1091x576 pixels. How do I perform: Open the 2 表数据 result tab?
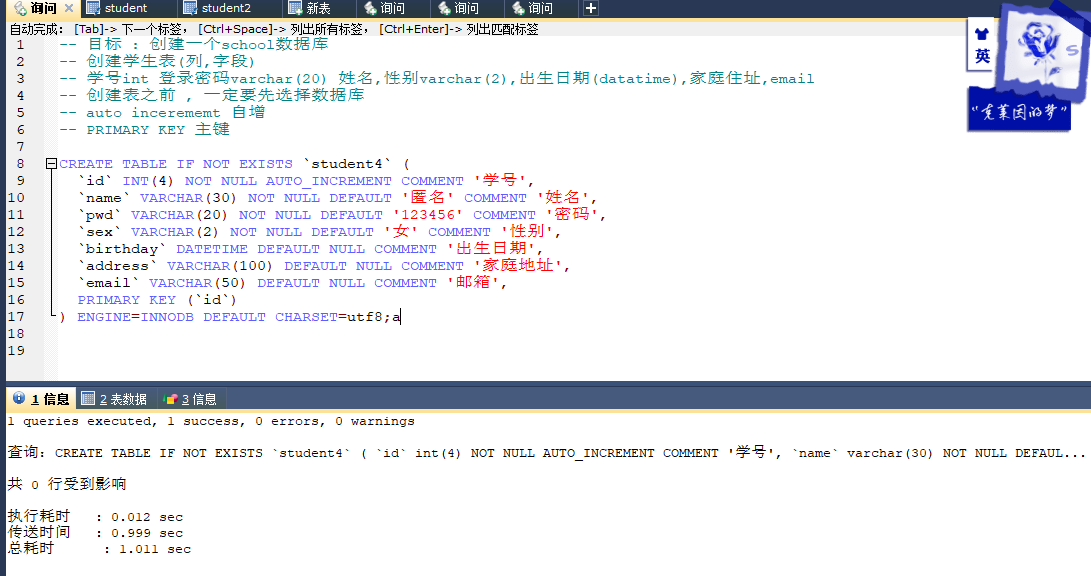click(x=122, y=399)
